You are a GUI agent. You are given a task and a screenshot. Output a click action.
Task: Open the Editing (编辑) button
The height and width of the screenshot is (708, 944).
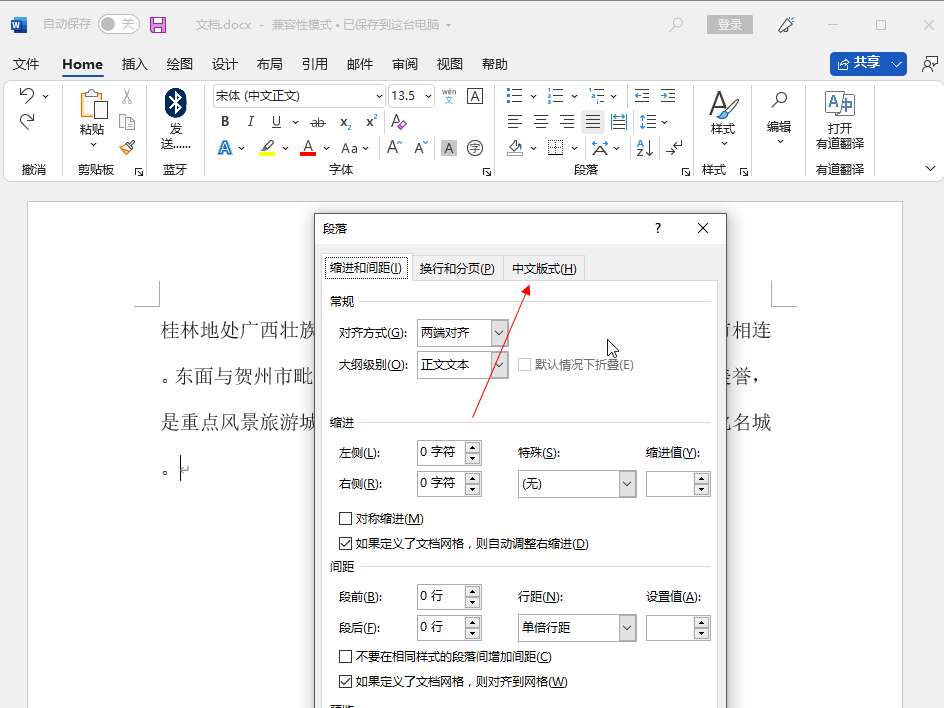(779, 119)
